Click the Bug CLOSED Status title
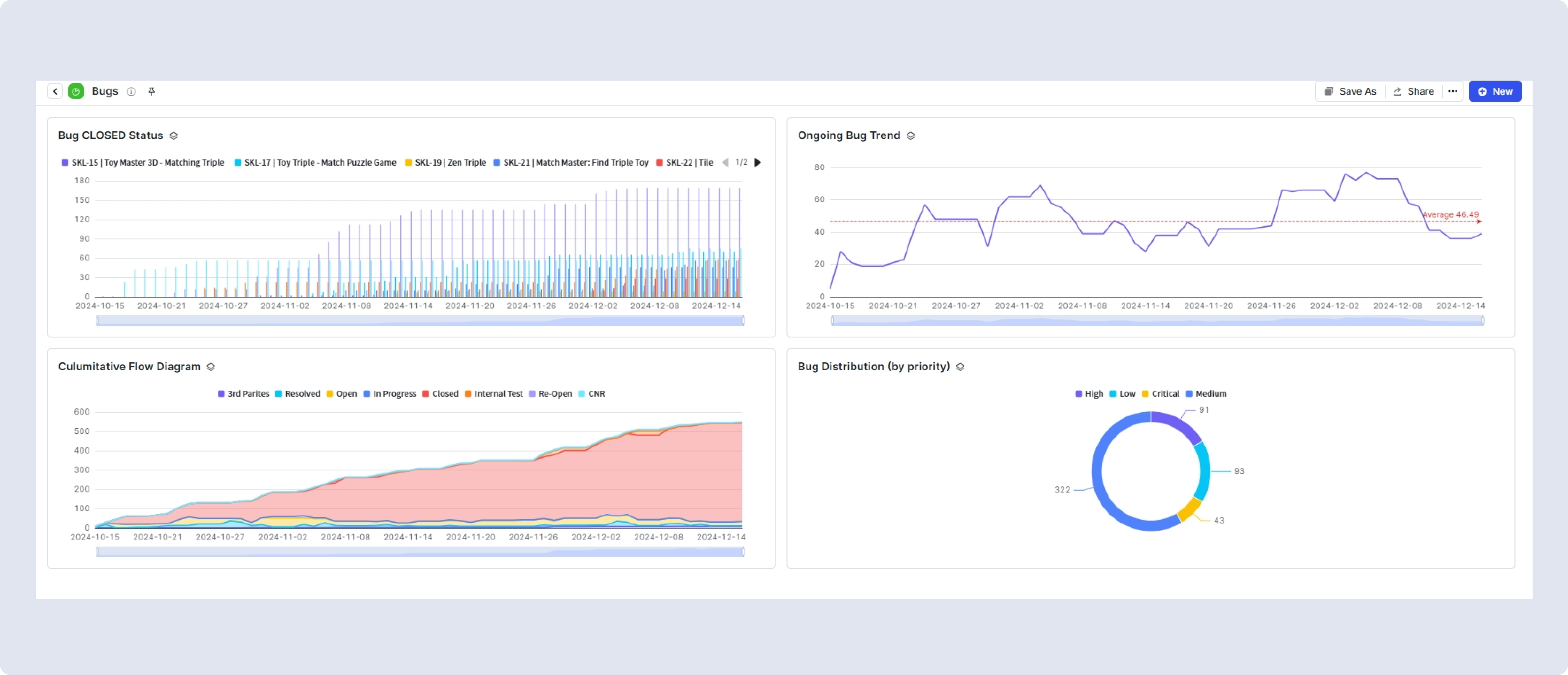1568x675 pixels. (x=111, y=135)
